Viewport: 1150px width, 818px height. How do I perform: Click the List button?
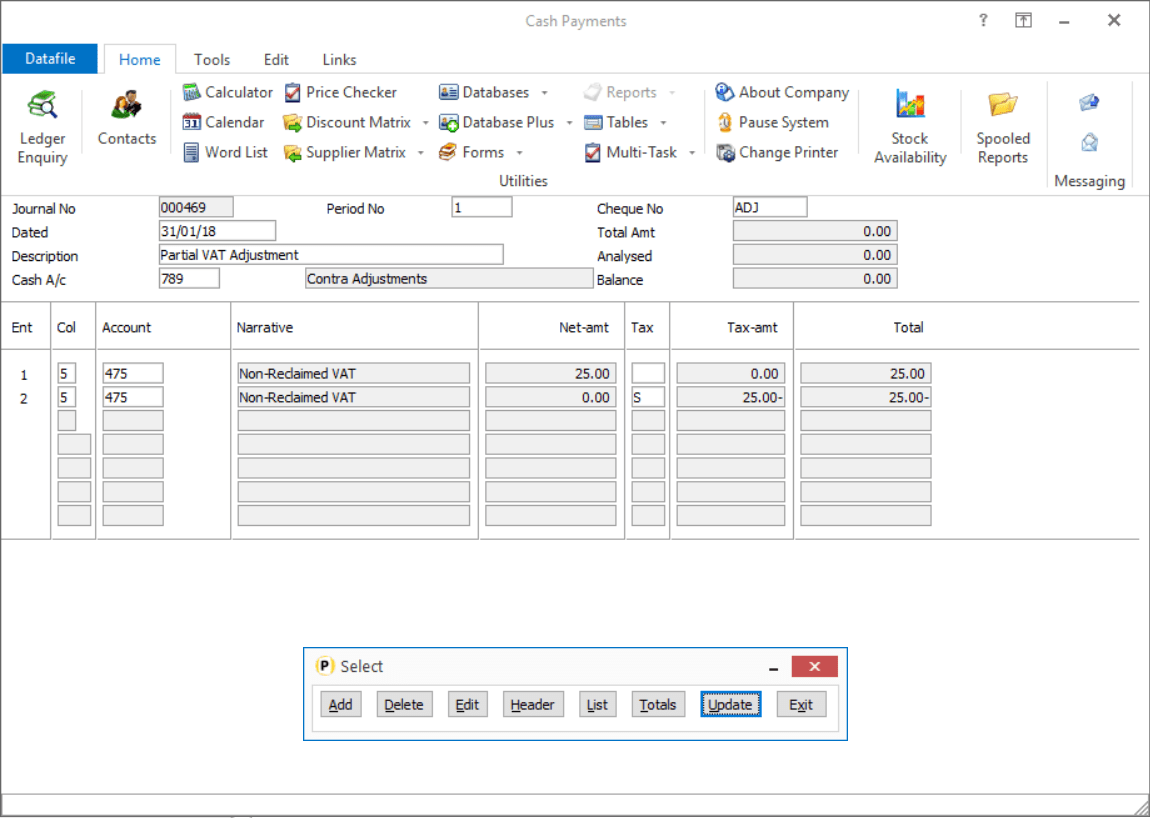[597, 704]
